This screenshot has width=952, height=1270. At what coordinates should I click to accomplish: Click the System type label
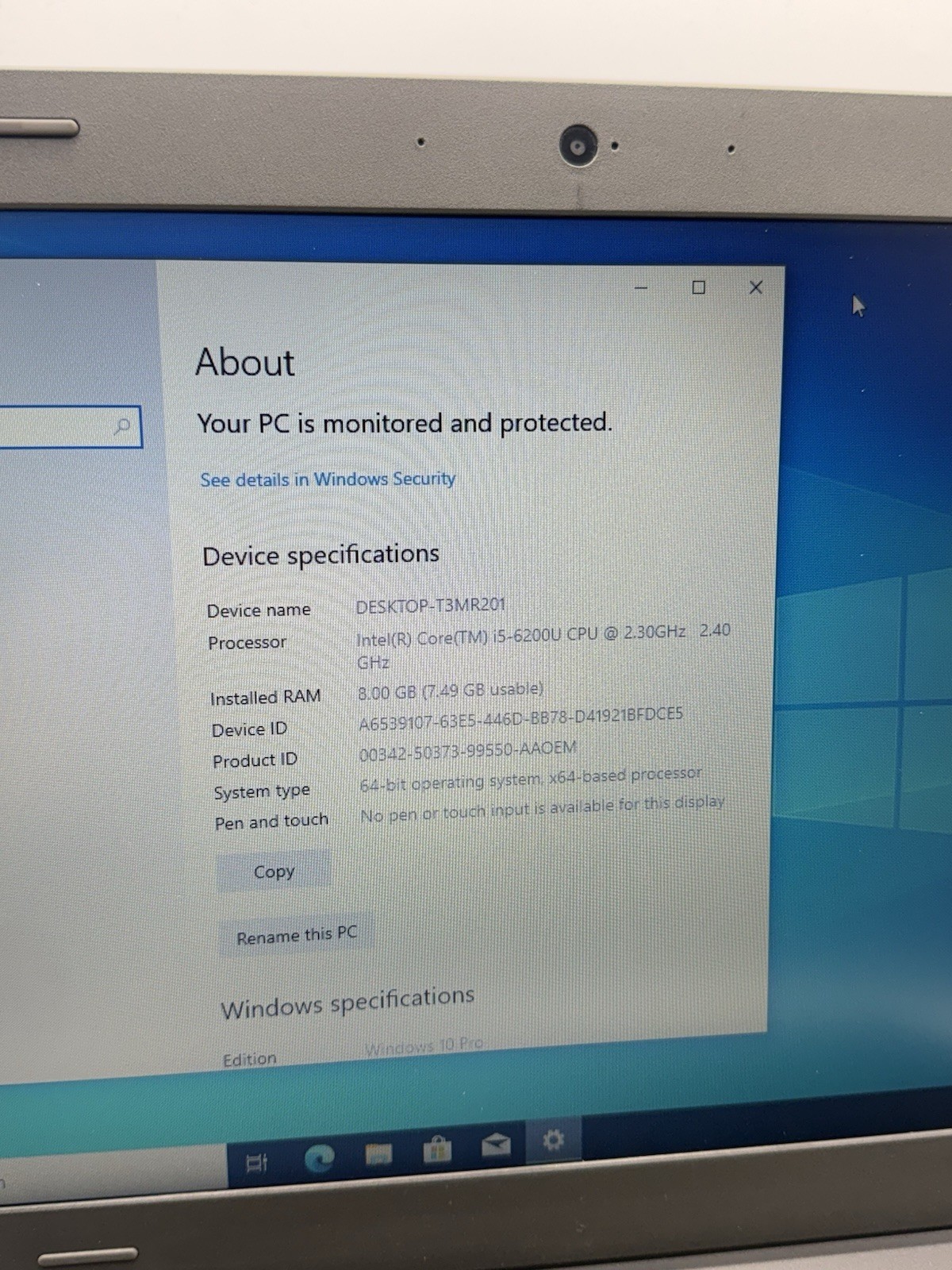262,791
